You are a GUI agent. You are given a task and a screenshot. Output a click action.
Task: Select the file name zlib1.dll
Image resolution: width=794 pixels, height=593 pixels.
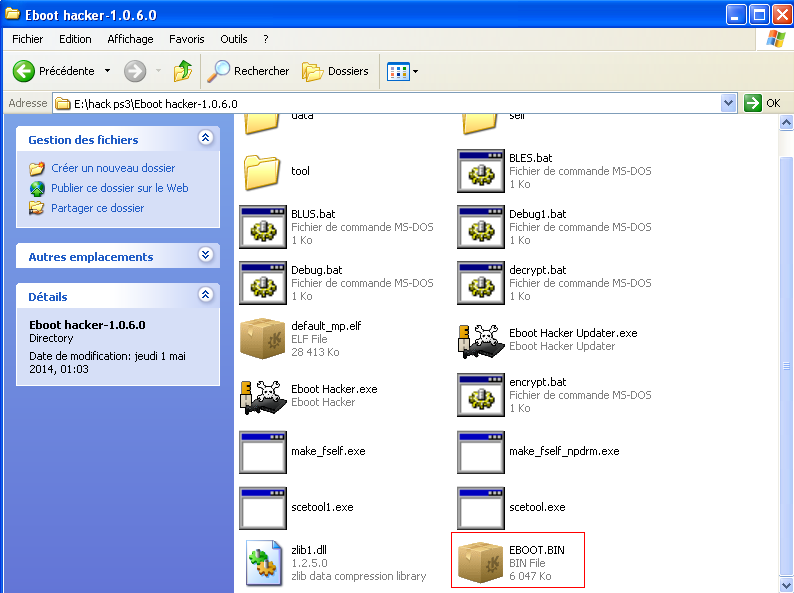(x=309, y=550)
